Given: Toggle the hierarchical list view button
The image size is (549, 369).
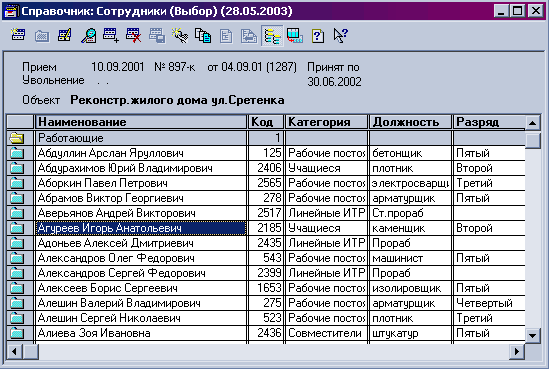Looking at the screenshot, I should pyautogui.click(x=272, y=35).
